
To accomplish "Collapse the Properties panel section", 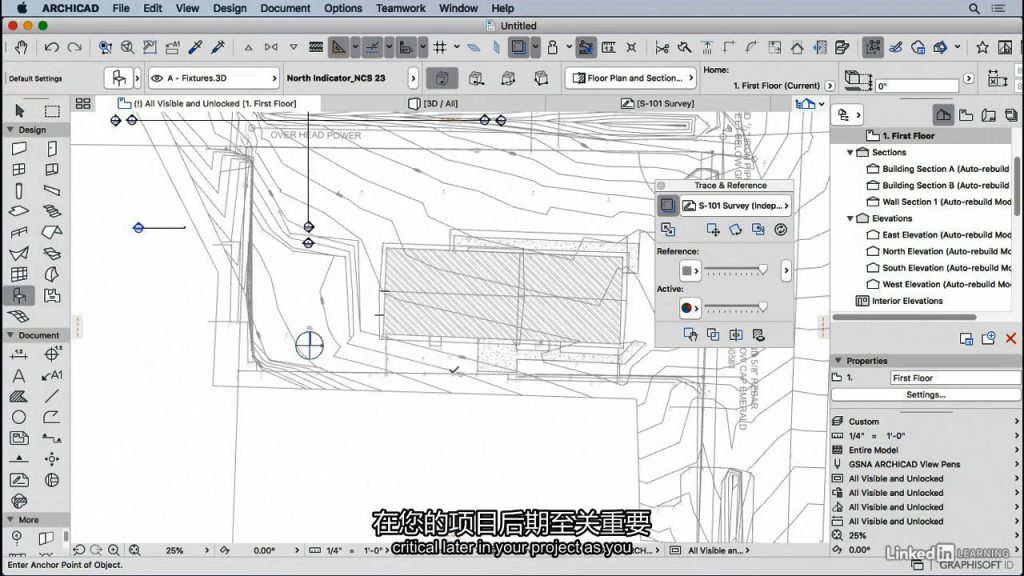I will [838, 360].
